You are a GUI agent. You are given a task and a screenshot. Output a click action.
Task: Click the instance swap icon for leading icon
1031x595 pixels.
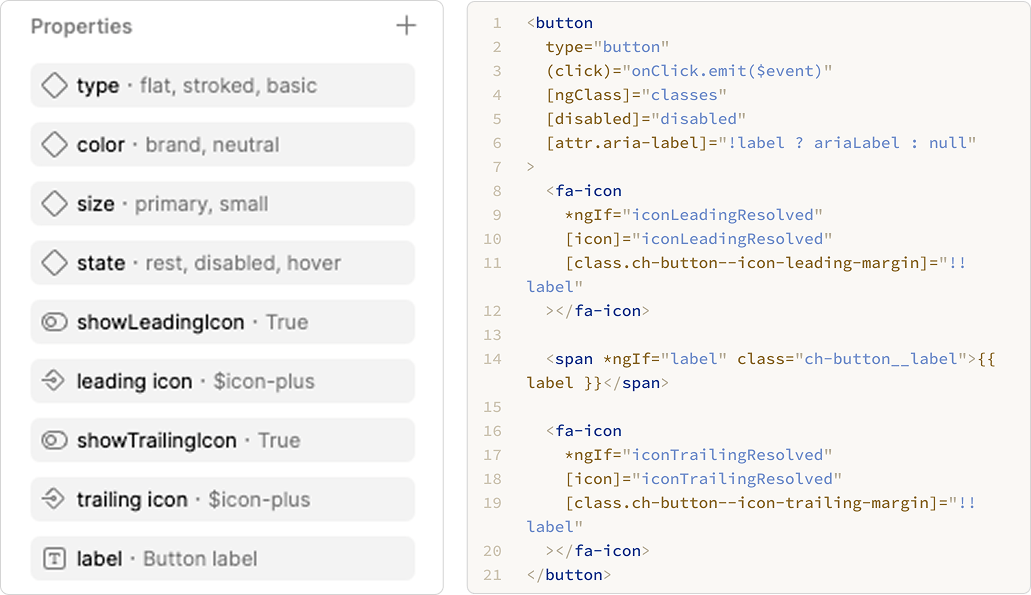coord(54,381)
